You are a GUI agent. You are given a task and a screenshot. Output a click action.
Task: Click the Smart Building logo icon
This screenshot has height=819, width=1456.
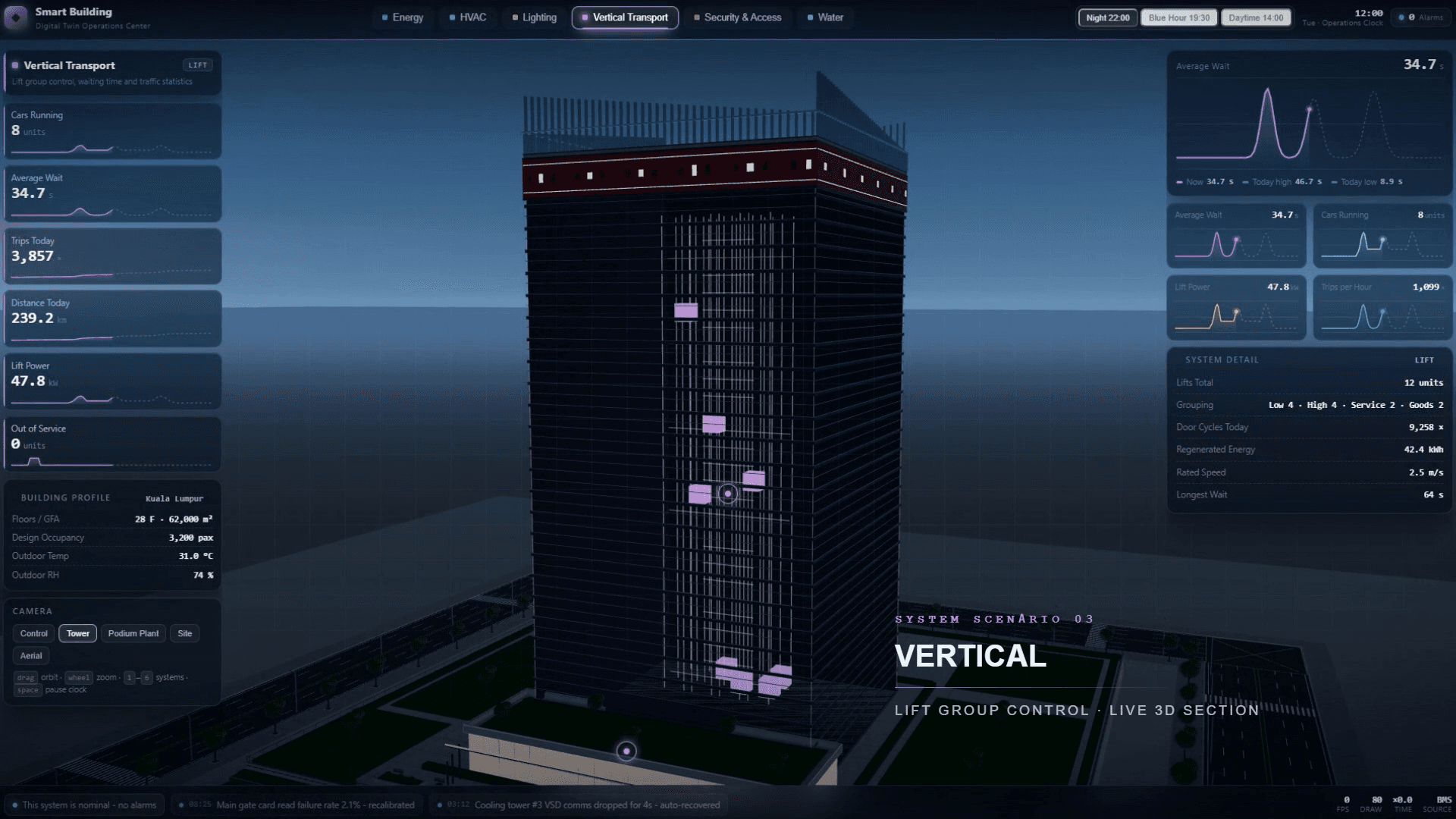pyautogui.click(x=16, y=17)
